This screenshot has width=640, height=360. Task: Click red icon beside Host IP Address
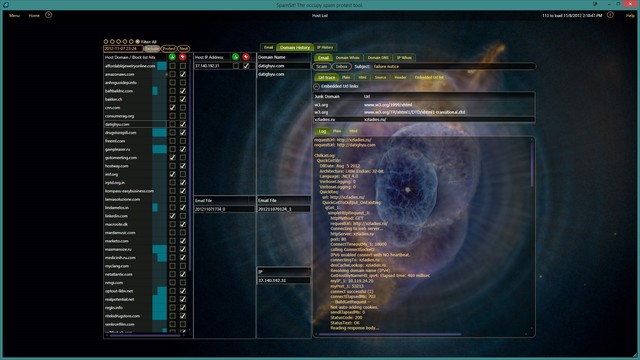[x=246, y=57]
